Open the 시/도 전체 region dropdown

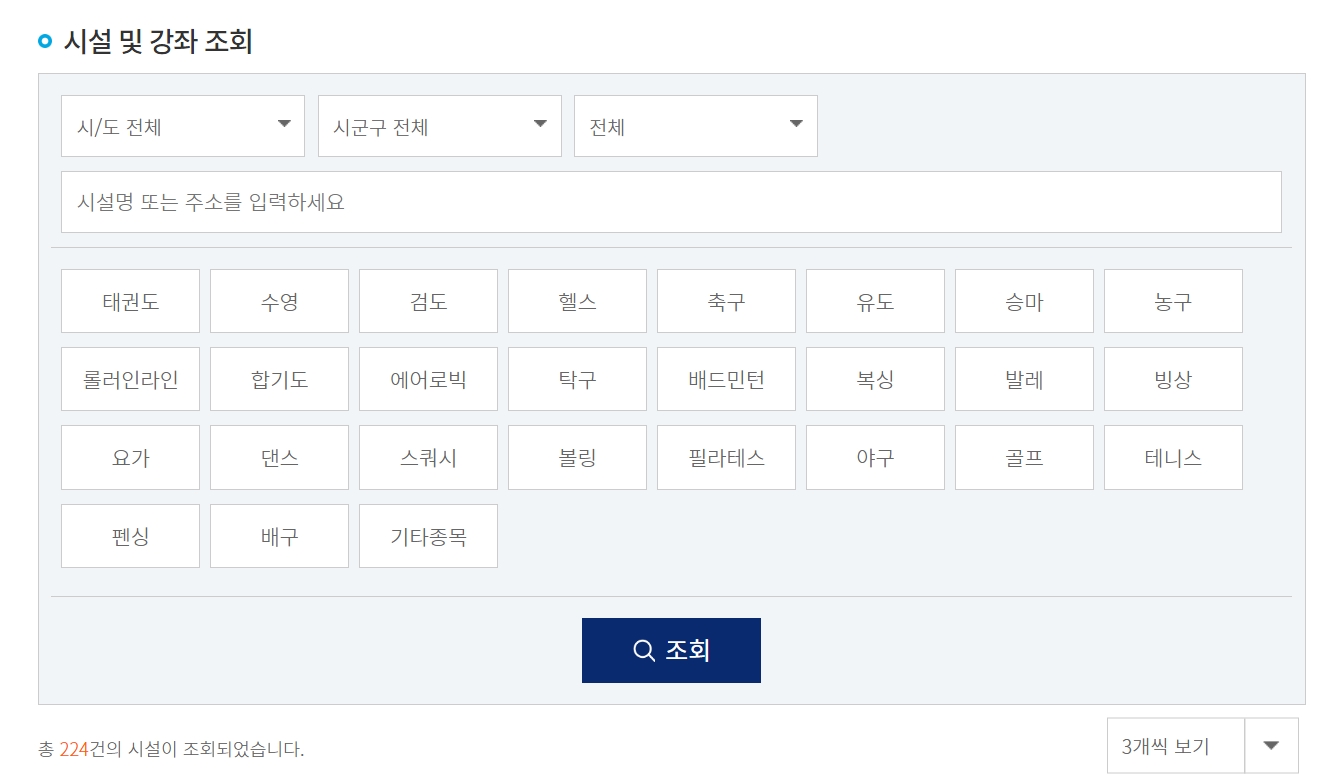(x=182, y=125)
